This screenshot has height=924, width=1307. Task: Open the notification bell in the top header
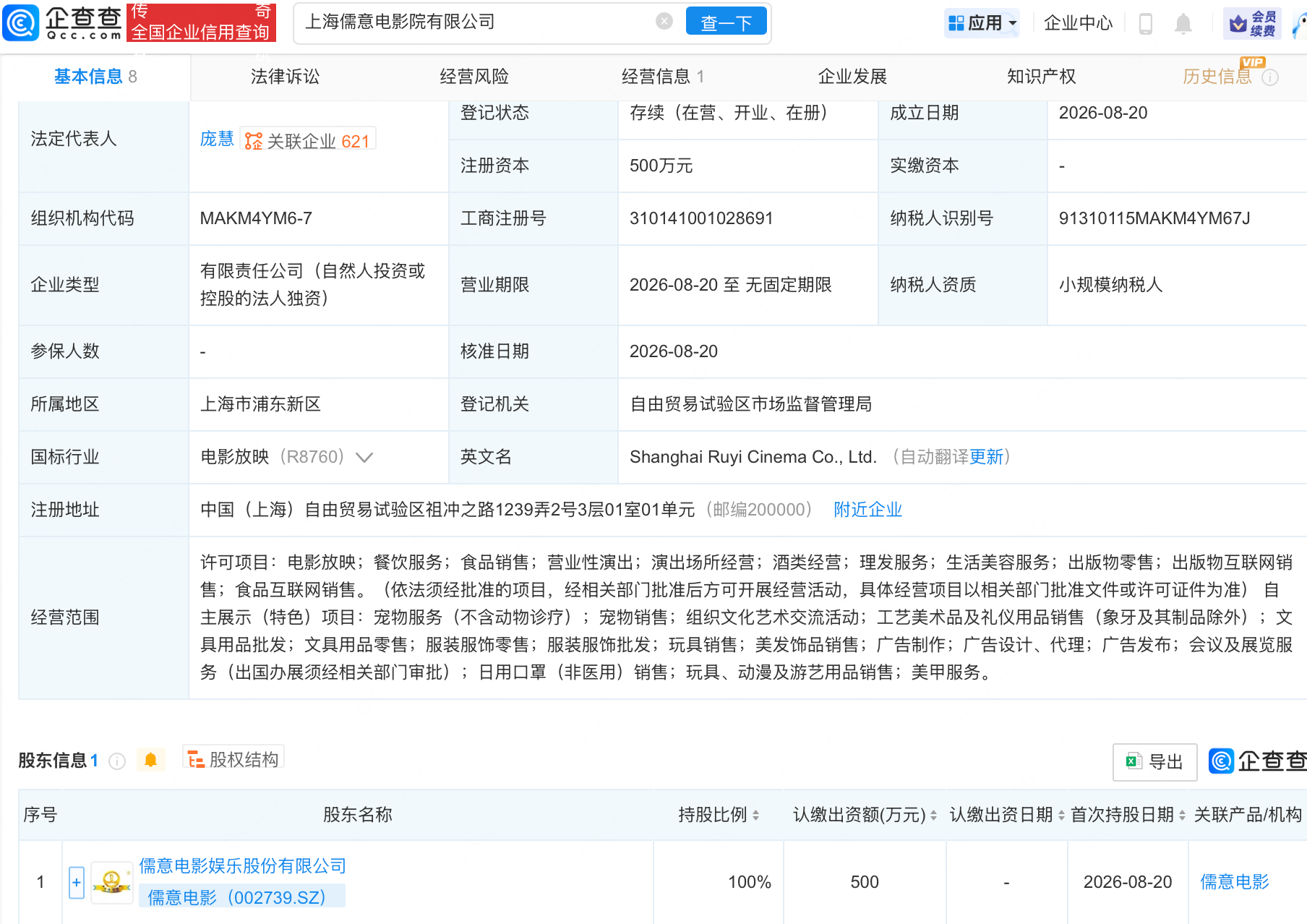(1183, 23)
